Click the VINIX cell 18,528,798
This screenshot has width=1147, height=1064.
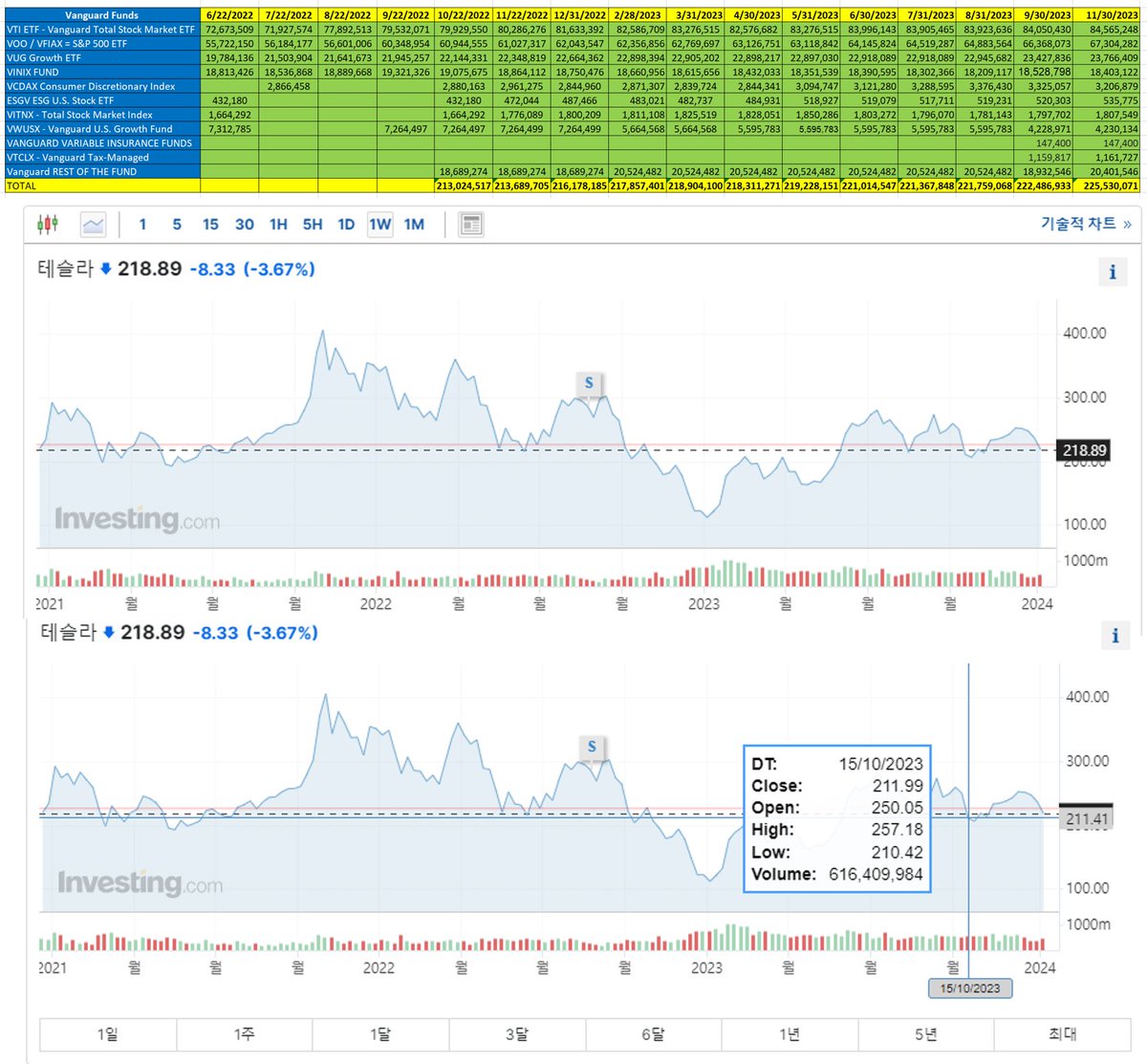pyautogui.click(x=1044, y=72)
